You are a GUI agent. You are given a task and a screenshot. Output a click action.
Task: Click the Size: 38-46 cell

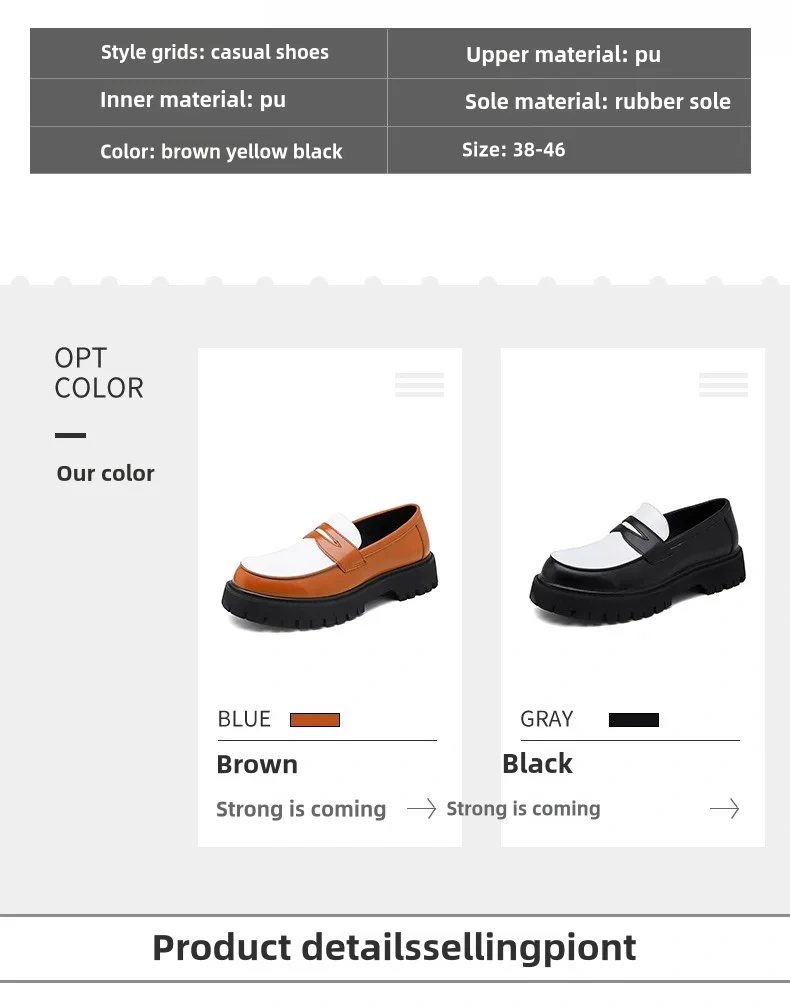[513, 149]
